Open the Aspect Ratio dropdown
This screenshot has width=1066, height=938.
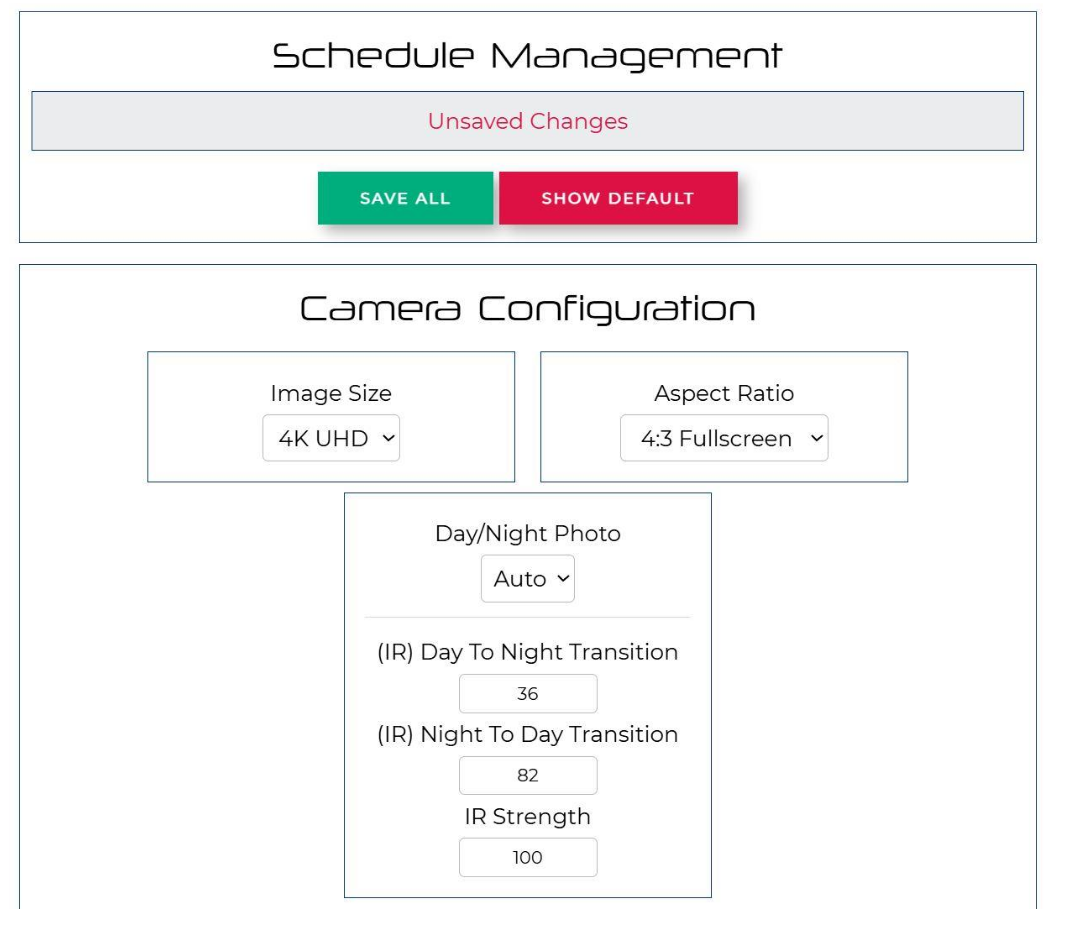tap(723, 438)
